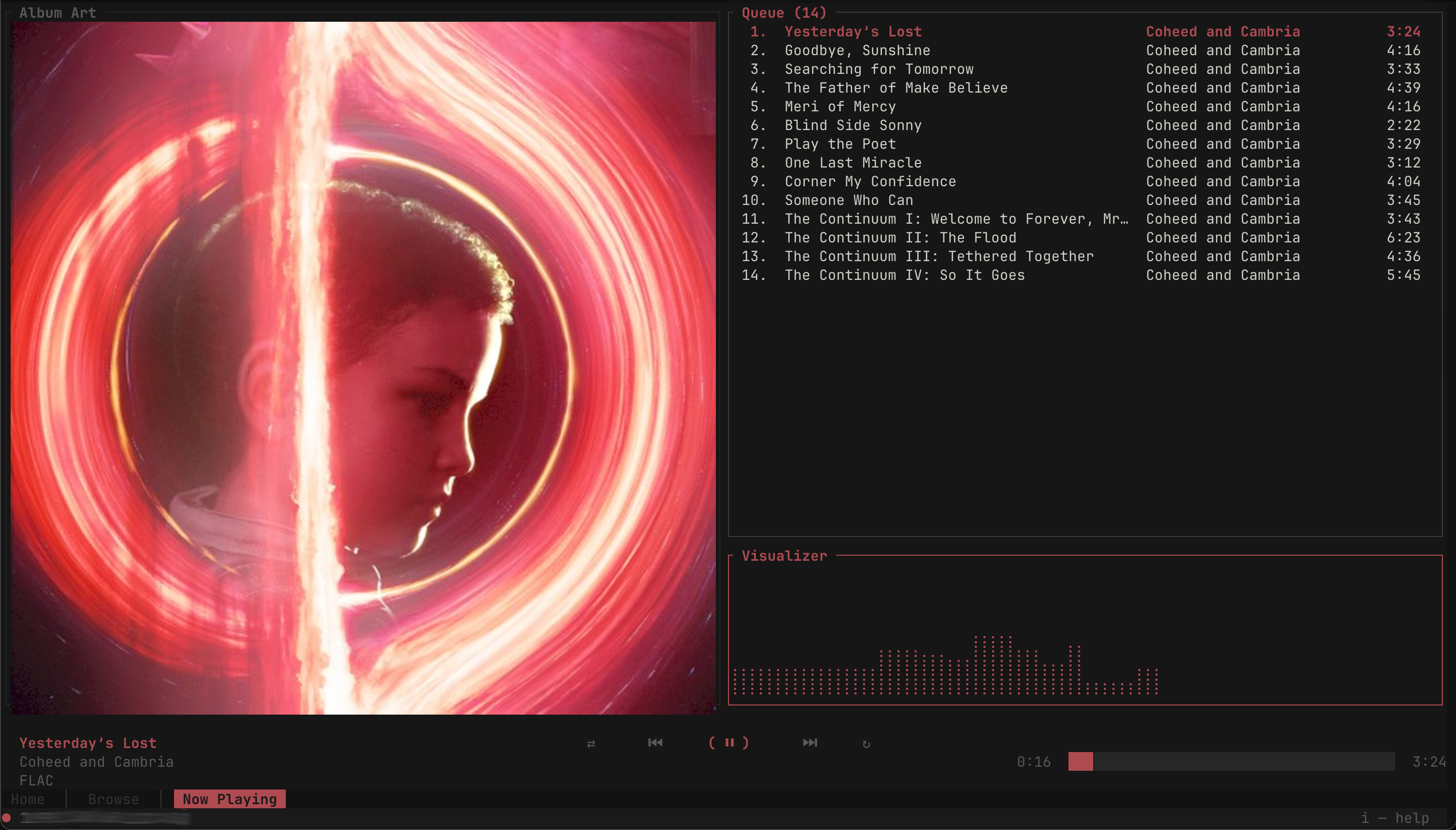Click now-playing title Yesterday's Lost at bottom
This screenshot has height=830, width=1456.
click(x=88, y=743)
